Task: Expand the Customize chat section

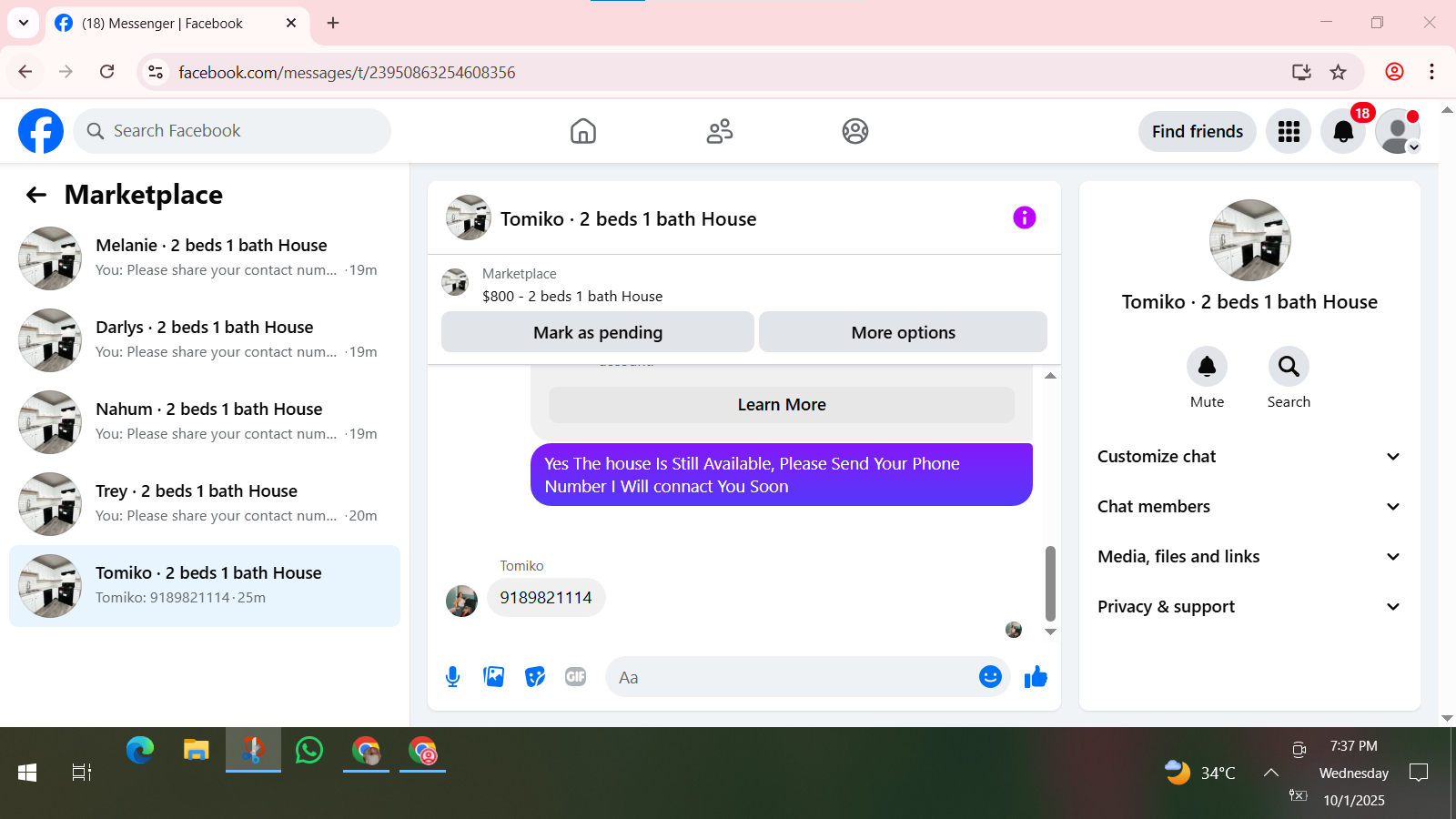Action: (1249, 457)
